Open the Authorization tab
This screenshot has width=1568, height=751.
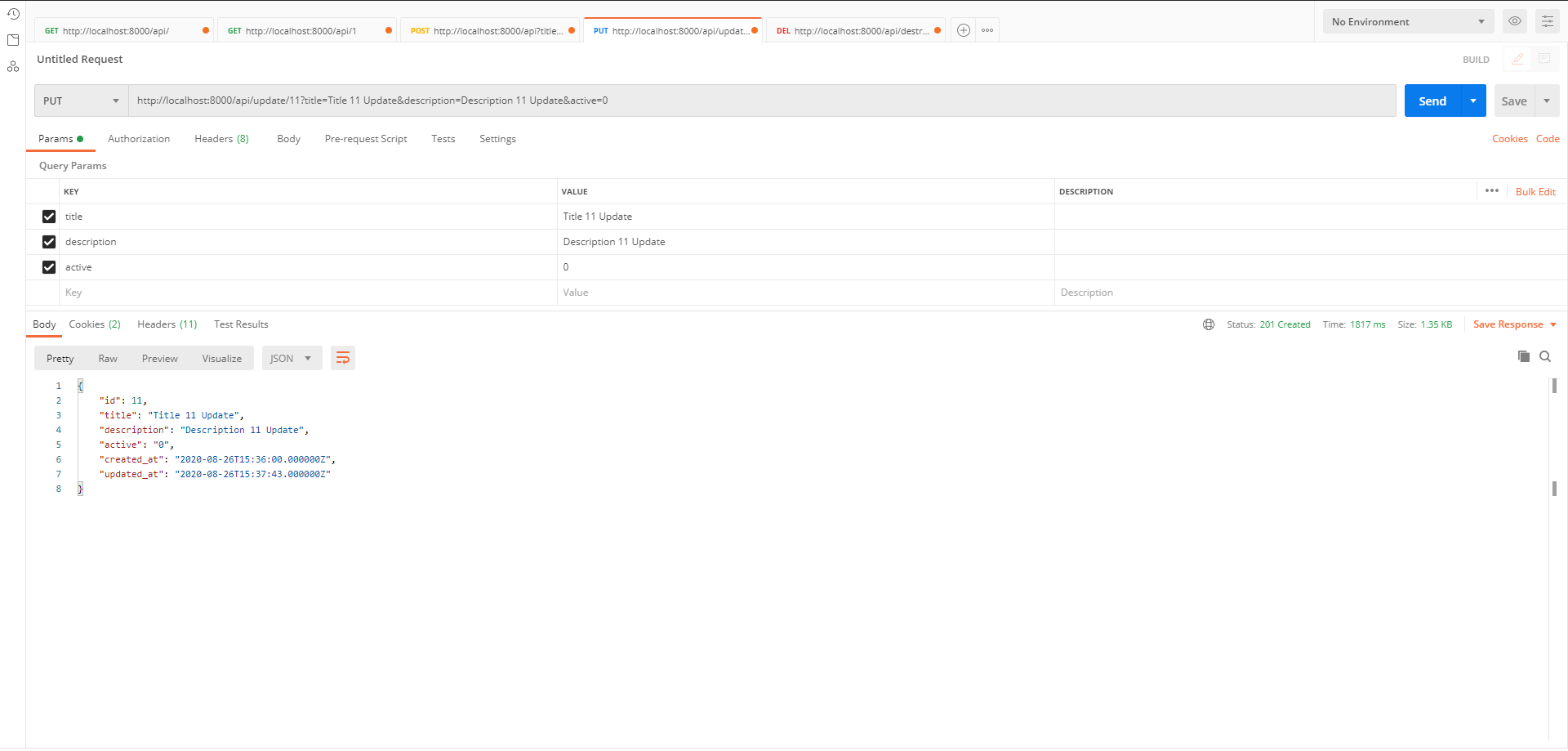(139, 139)
